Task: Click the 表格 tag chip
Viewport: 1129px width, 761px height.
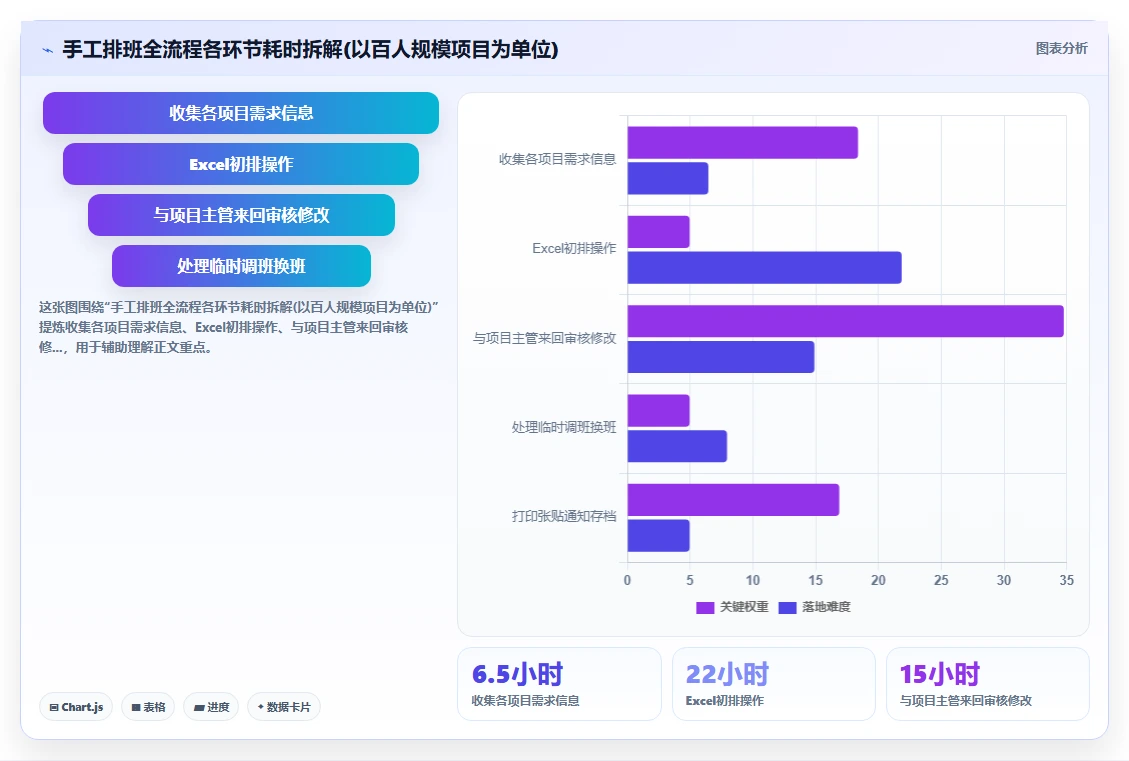Action: click(x=148, y=707)
